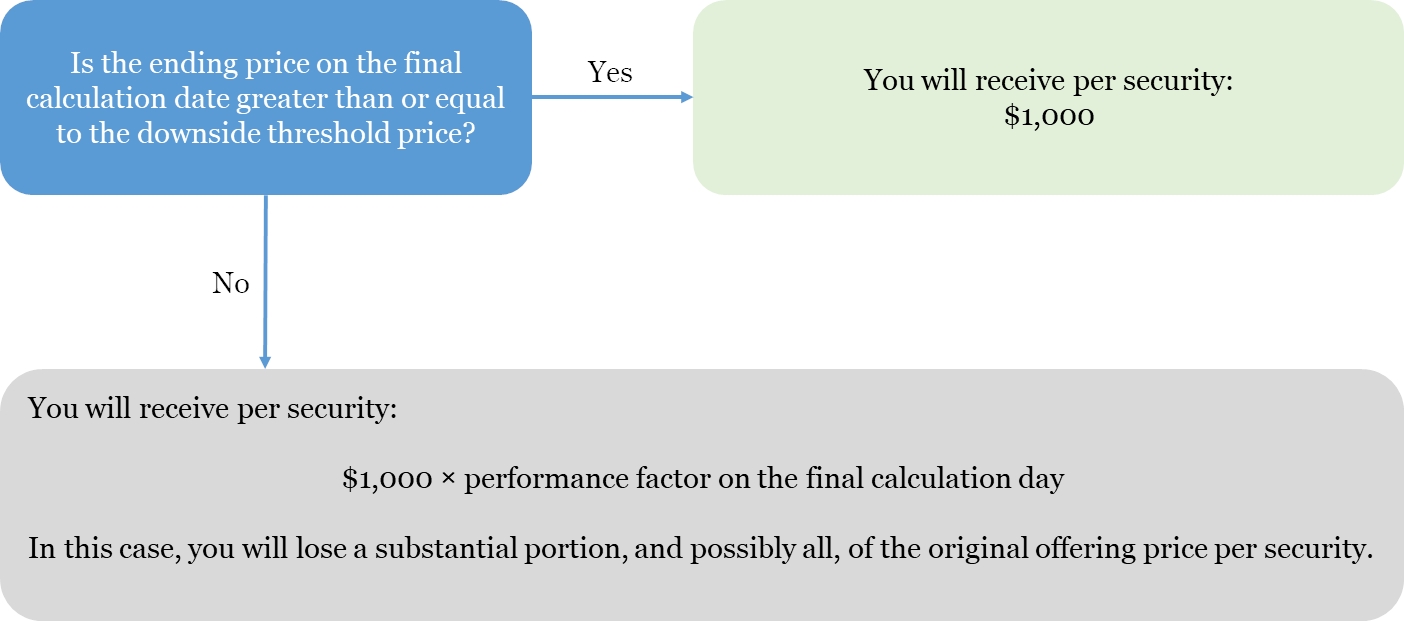Click the right-pointing arrowhead at green box

click(x=687, y=97)
